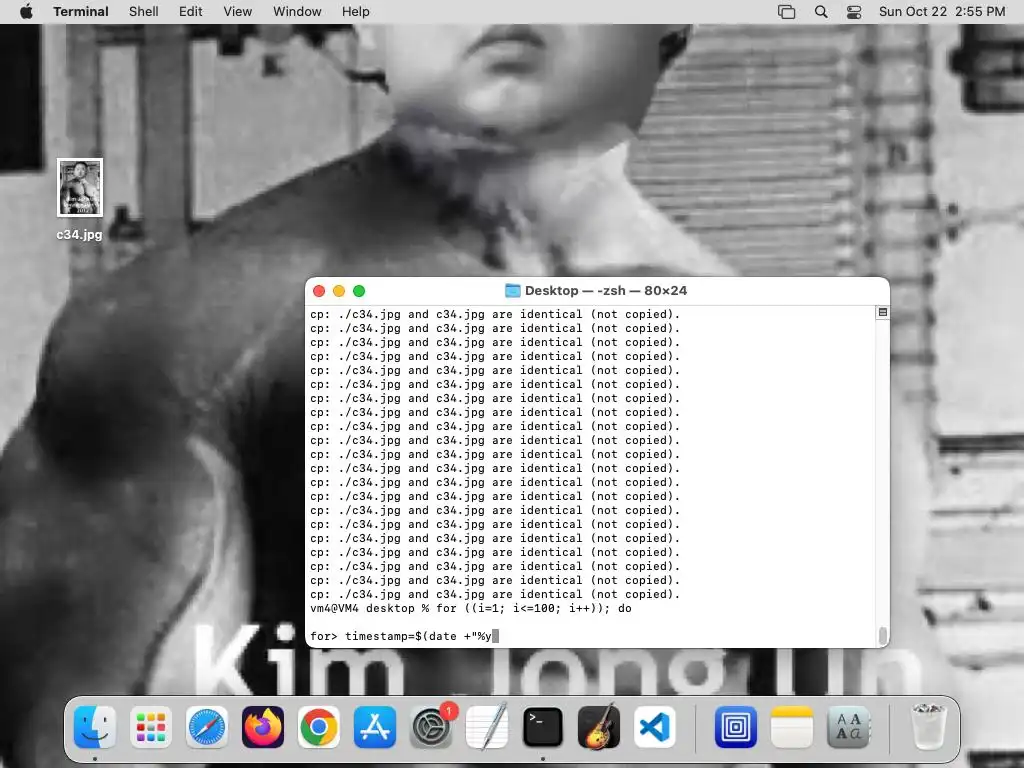Open the Edit menu
Screen dimensions: 1024x768
click(191, 12)
